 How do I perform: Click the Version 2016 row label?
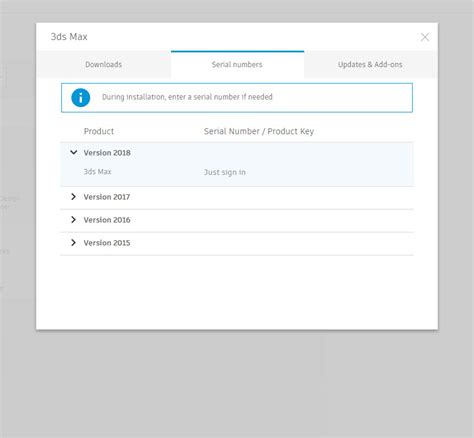(107, 220)
